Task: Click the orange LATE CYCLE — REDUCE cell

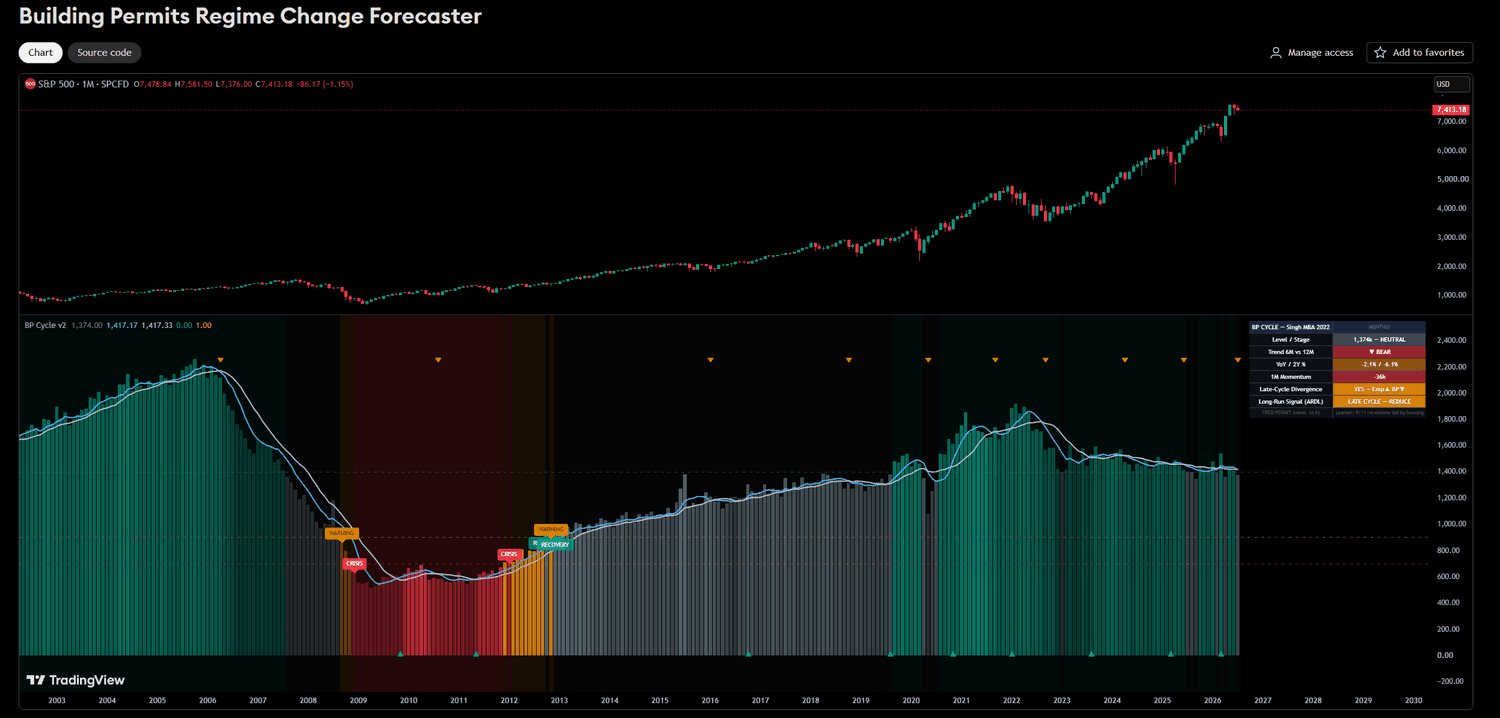Action: coord(1379,401)
